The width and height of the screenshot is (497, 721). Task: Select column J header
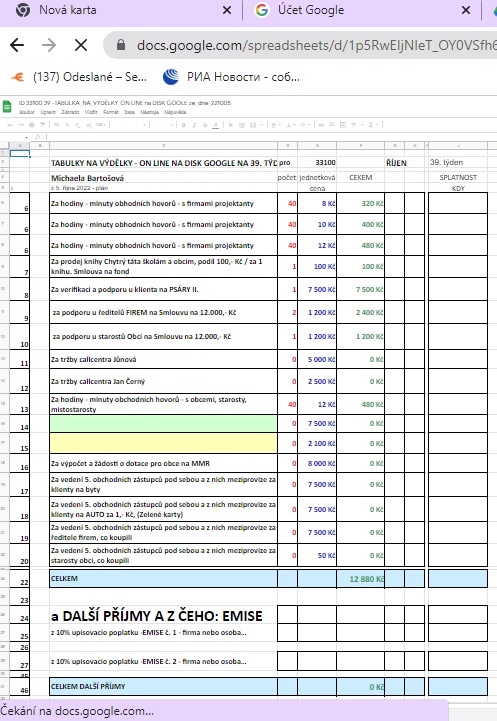point(457,146)
